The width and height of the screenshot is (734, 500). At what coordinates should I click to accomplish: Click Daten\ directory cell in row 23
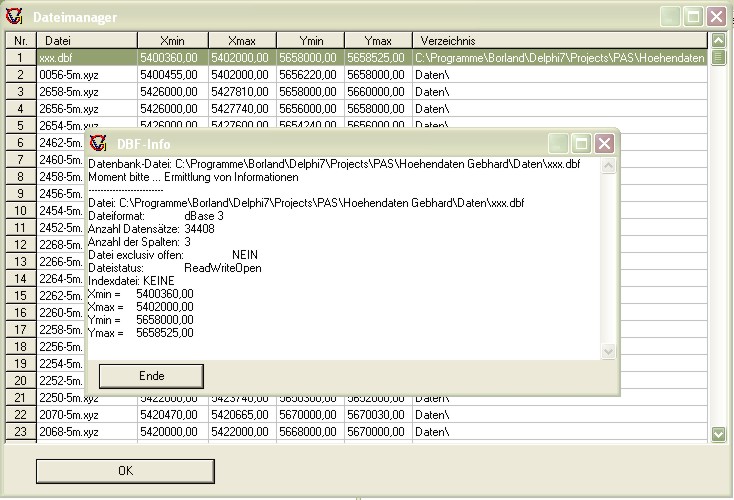pos(560,432)
